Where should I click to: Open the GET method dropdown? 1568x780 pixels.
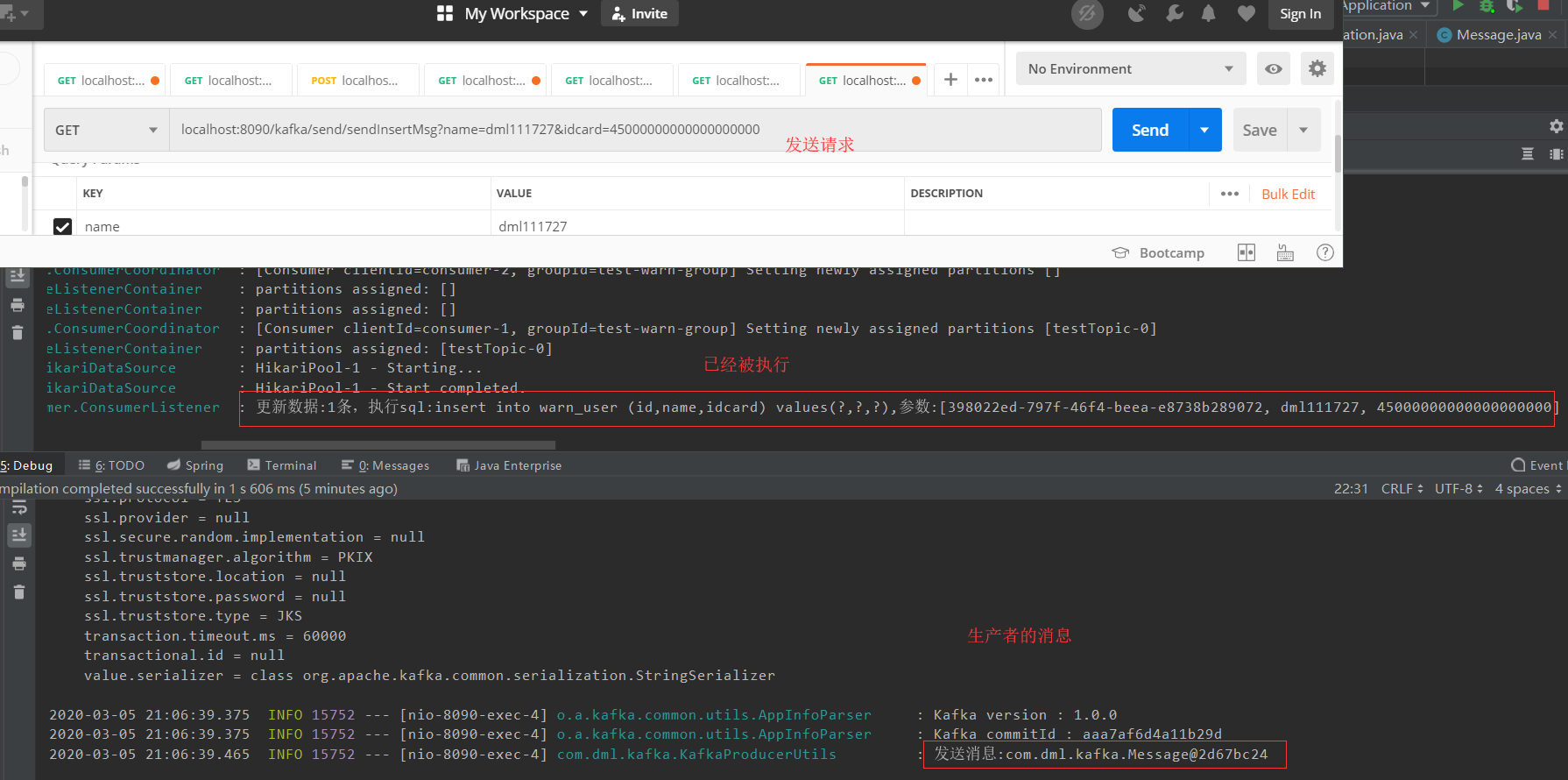point(106,130)
